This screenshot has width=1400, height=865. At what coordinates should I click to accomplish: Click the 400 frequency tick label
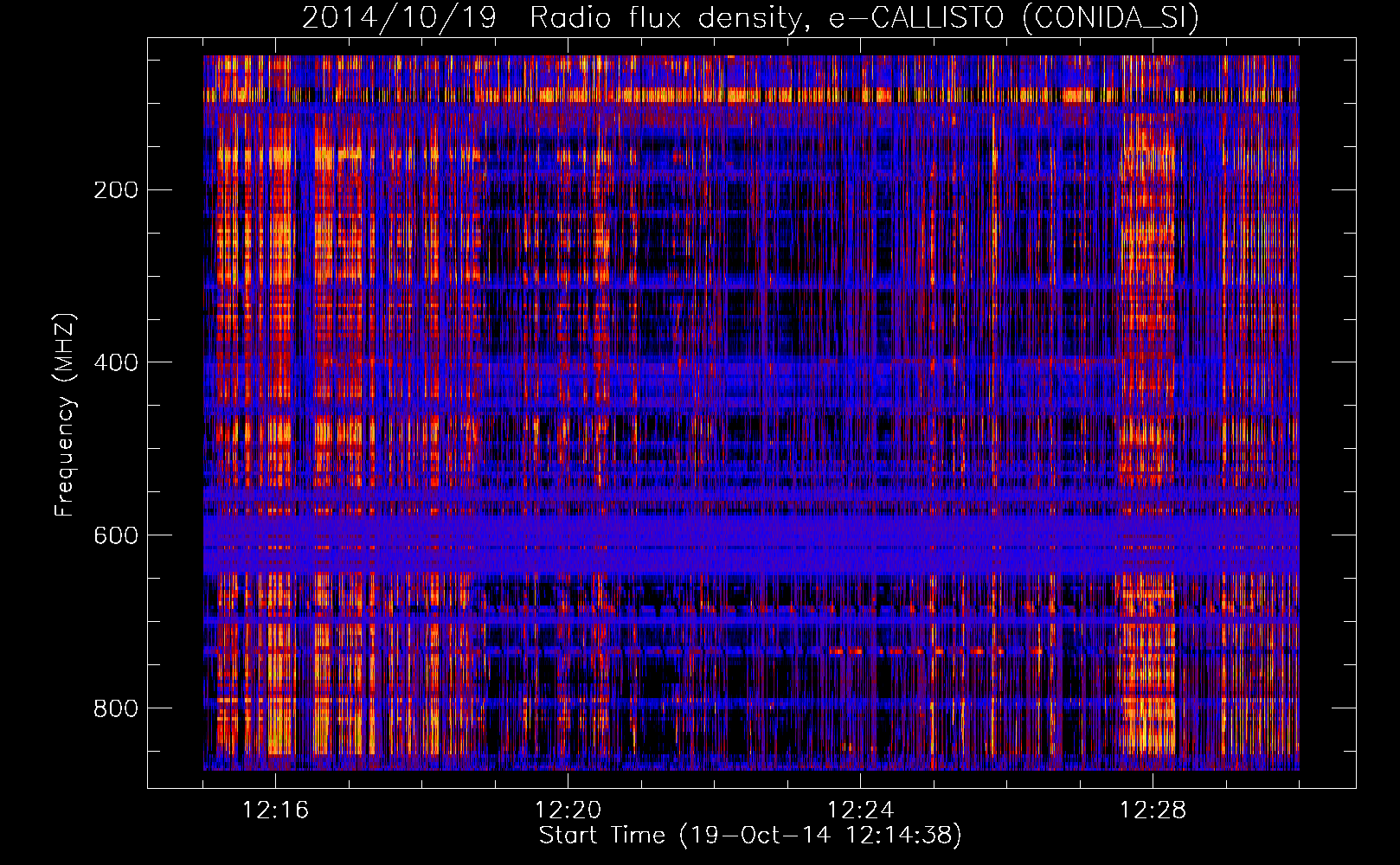pos(116,362)
